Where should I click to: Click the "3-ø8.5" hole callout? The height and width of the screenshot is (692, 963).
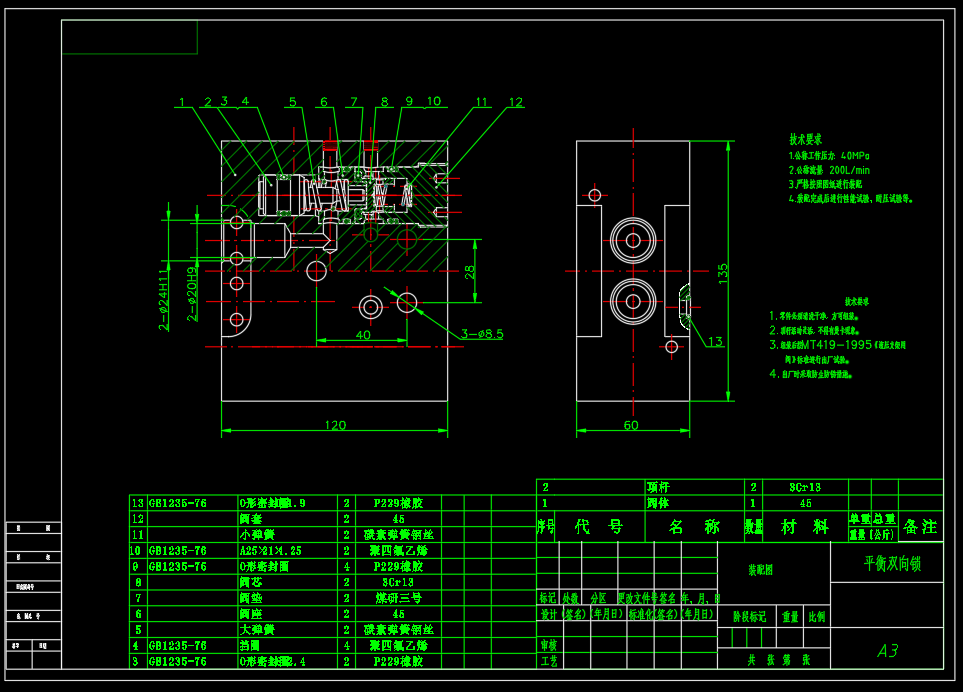pos(483,333)
